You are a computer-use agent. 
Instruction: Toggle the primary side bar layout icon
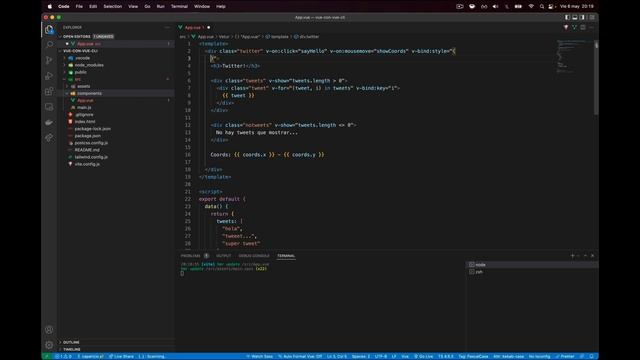[567, 17]
